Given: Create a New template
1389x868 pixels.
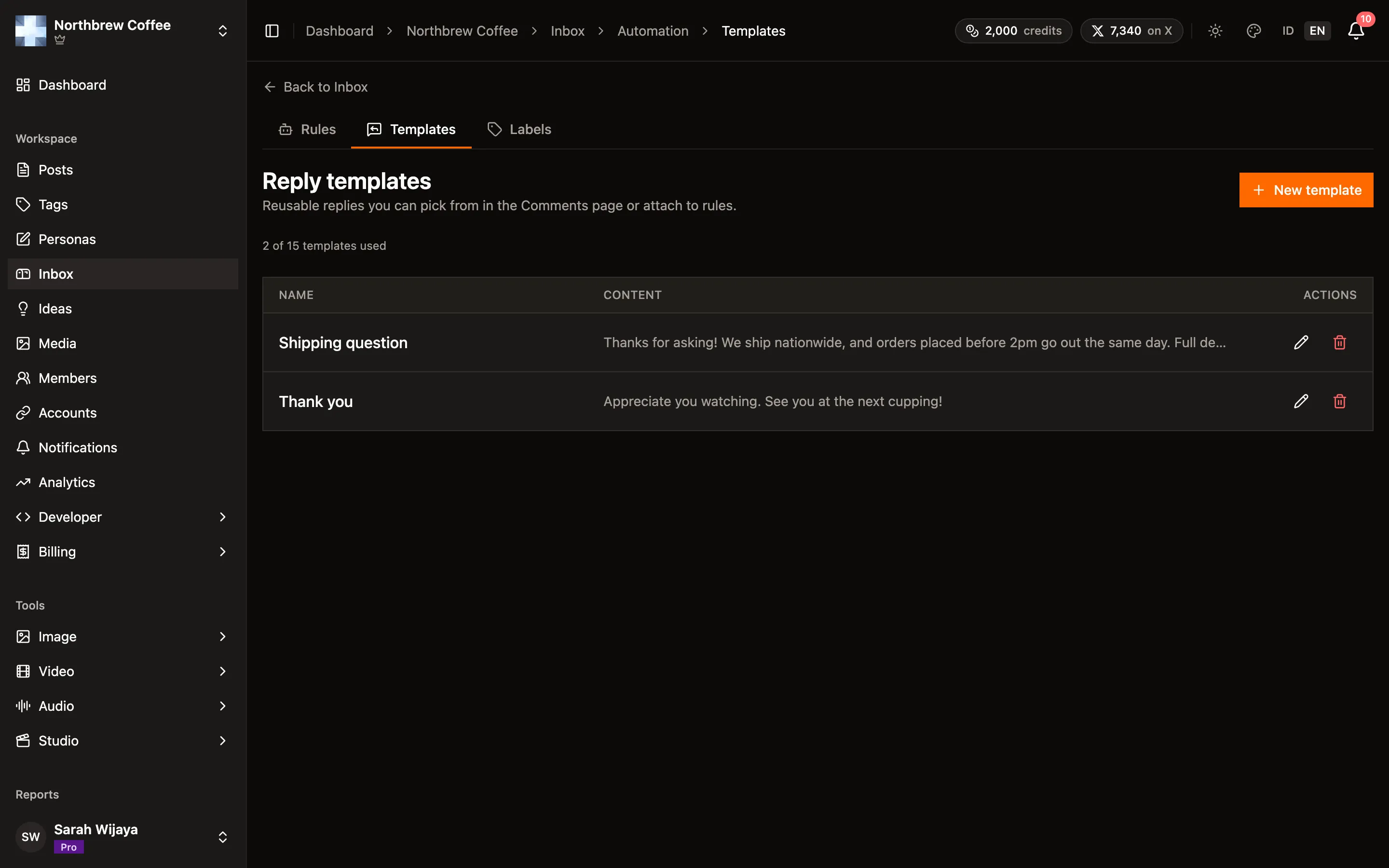Looking at the screenshot, I should (x=1306, y=190).
